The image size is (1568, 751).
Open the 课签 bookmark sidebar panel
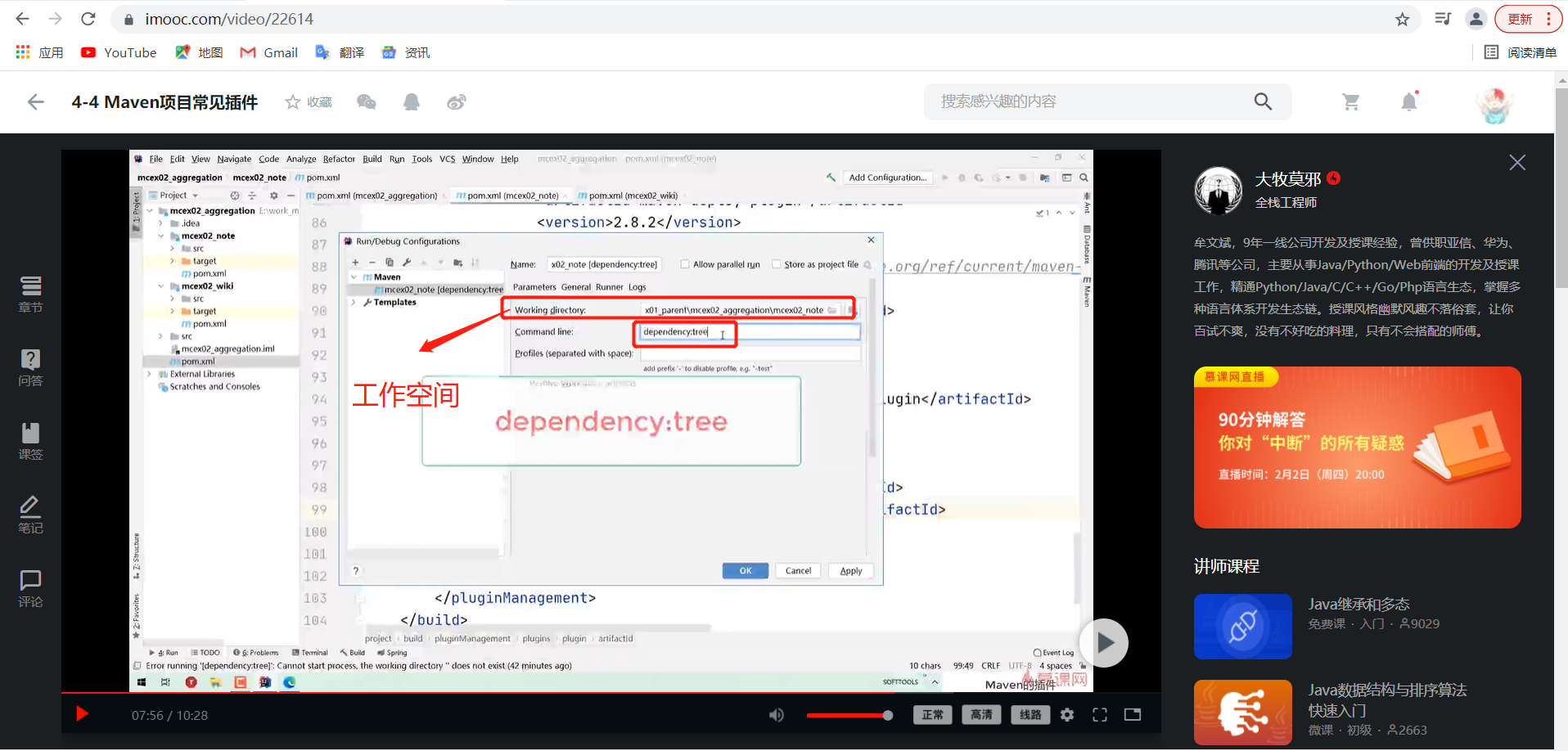pos(30,442)
